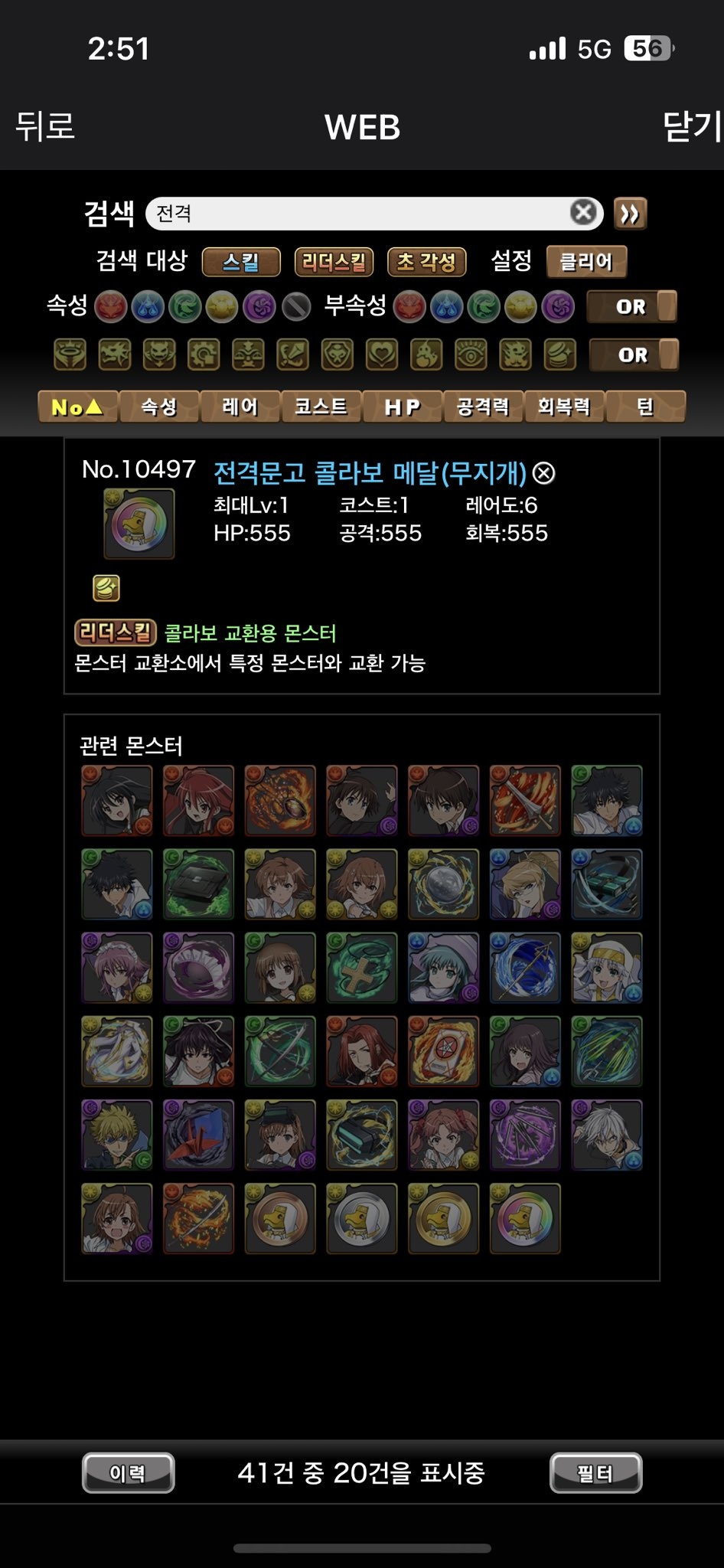Image resolution: width=724 pixels, height=1568 pixels.
Task: Sort by No ascending tab
Action: (x=78, y=407)
